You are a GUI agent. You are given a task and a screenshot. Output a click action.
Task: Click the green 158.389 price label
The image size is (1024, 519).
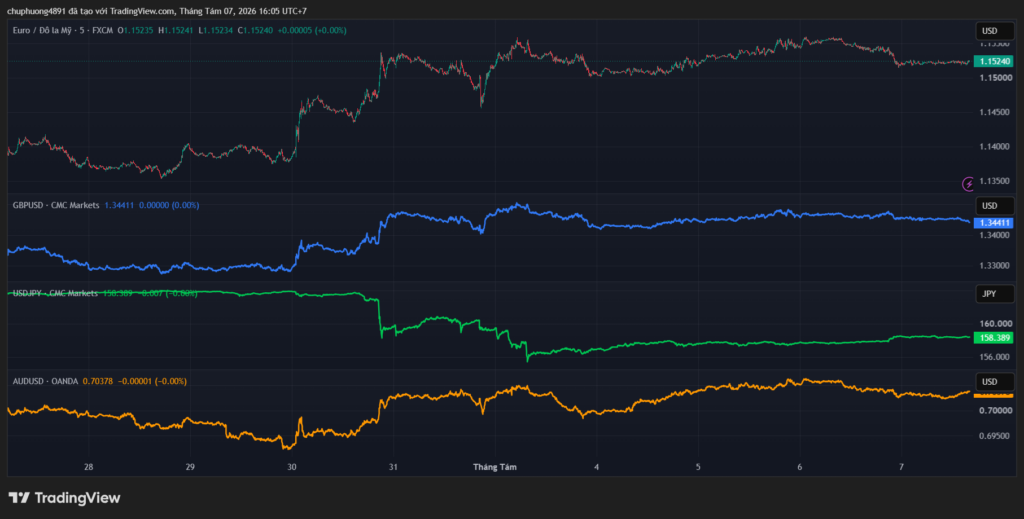[x=993, y=338]
